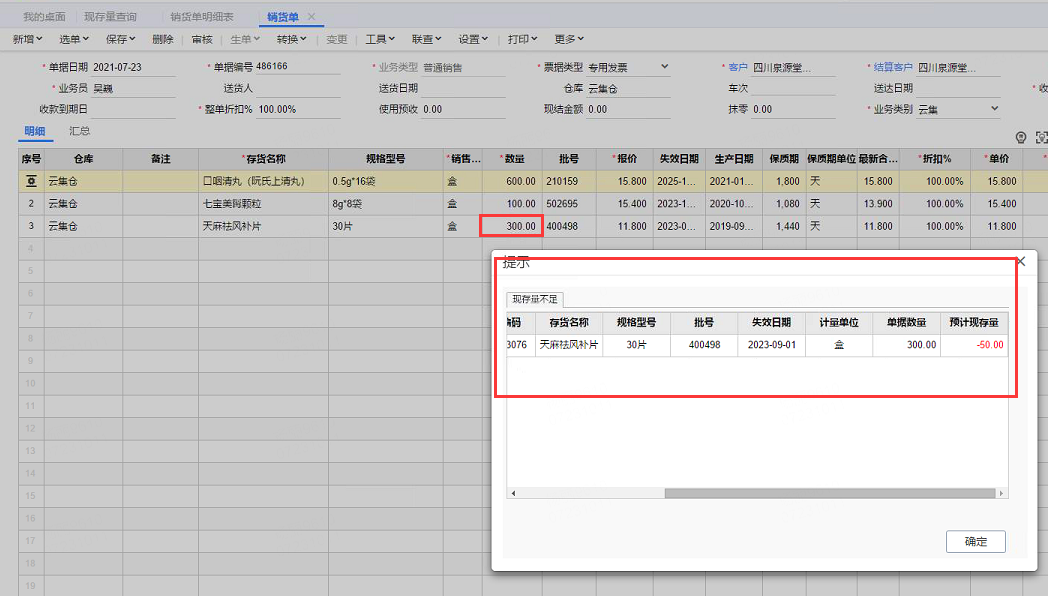Click 预计现存量 column header in dialog
Image resolution: width=1048 pixels, height=596 pixels.
[x=974, y=323]
